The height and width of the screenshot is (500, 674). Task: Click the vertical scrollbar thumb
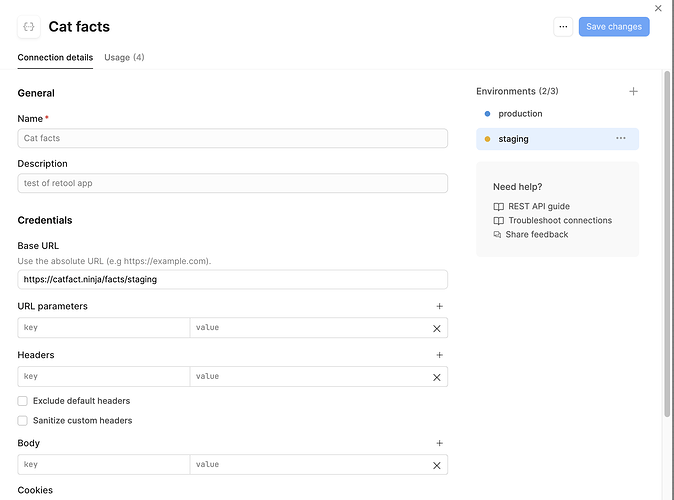pos(667,244)
